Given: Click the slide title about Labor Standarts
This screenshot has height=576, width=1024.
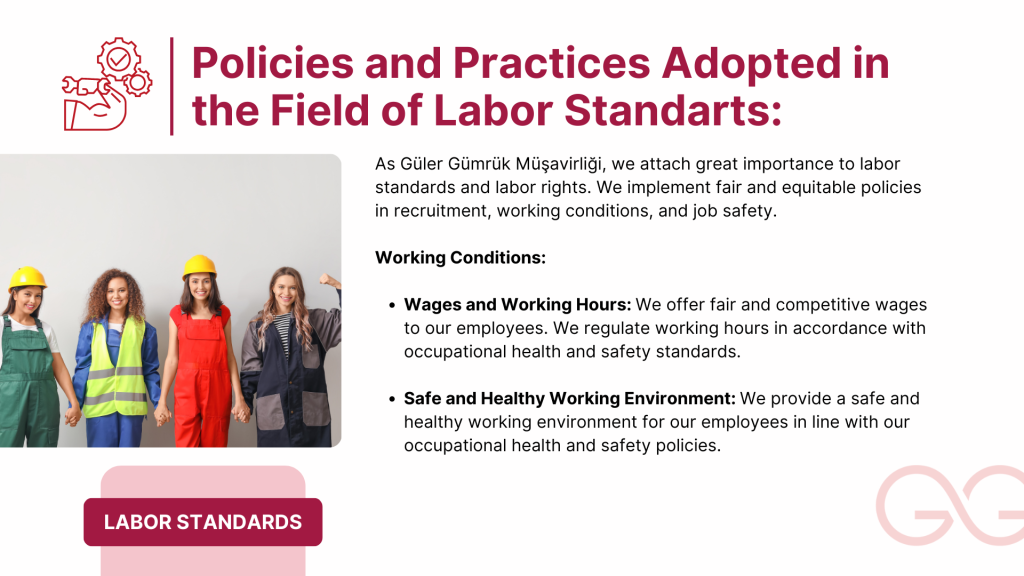Looking at the screenshot, I should 540,86.
